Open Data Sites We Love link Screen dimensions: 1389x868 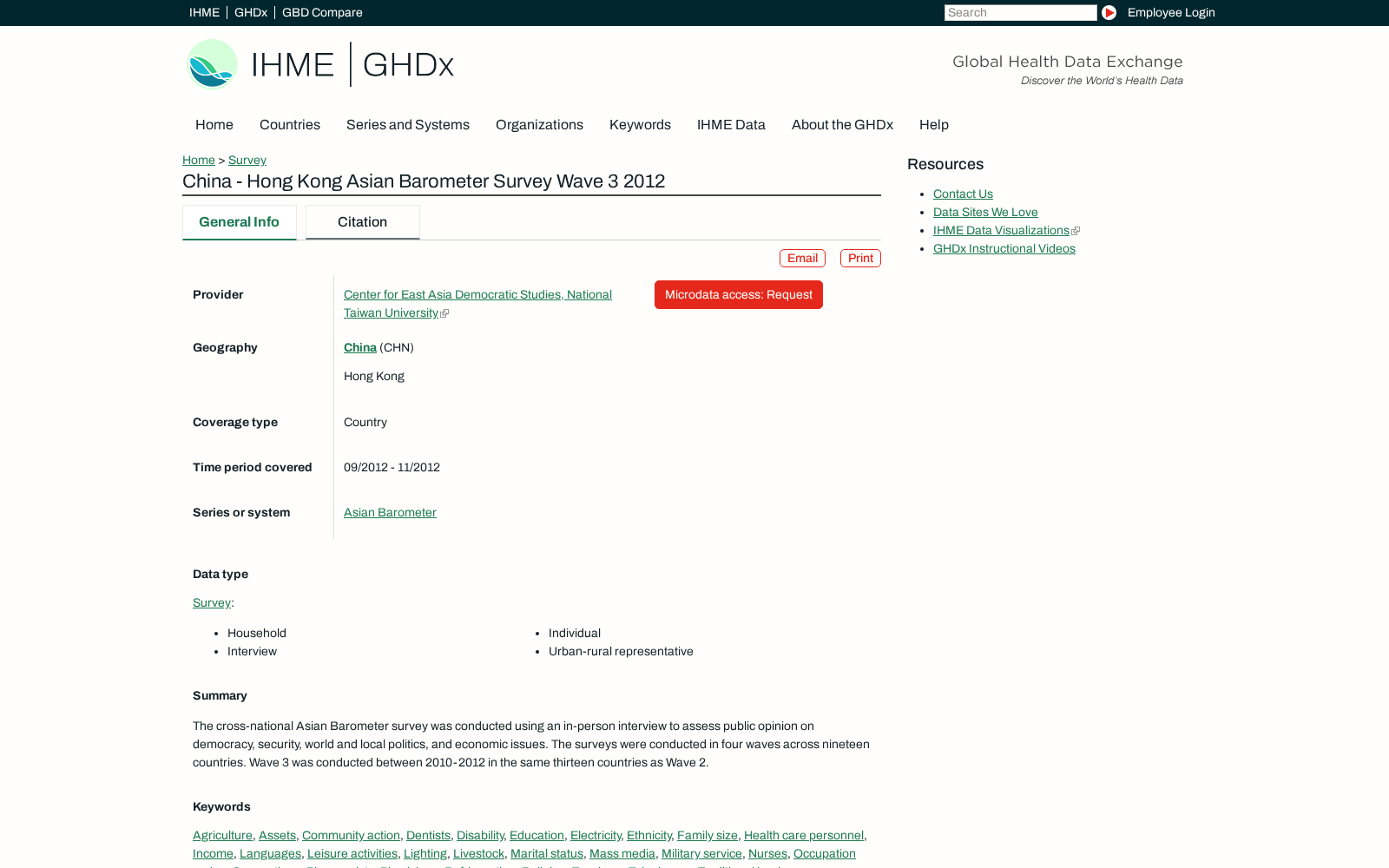tap(985, 212)
